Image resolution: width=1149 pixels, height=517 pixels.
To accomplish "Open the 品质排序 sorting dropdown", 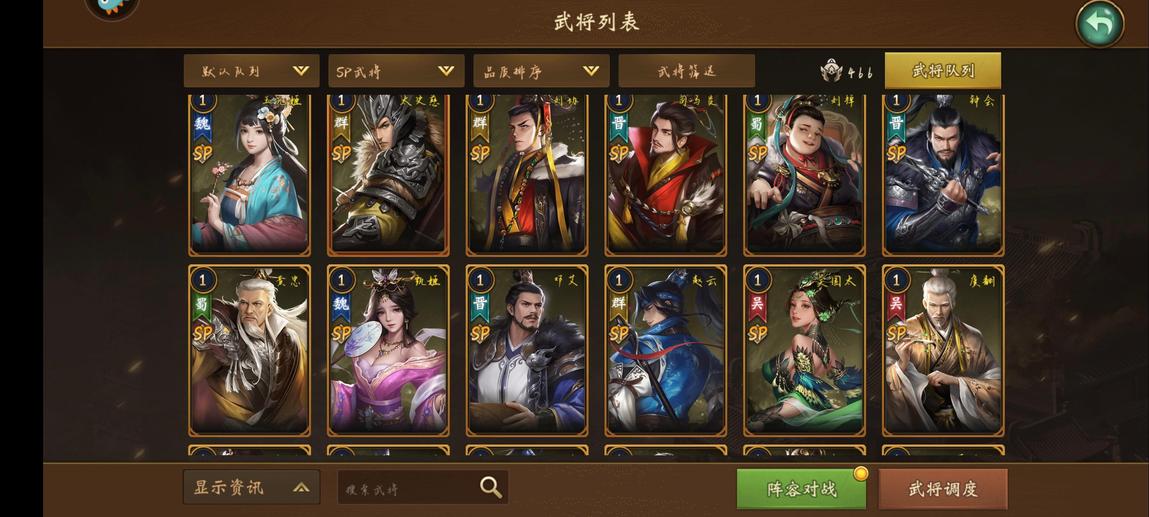I will [x=541, y=71].
